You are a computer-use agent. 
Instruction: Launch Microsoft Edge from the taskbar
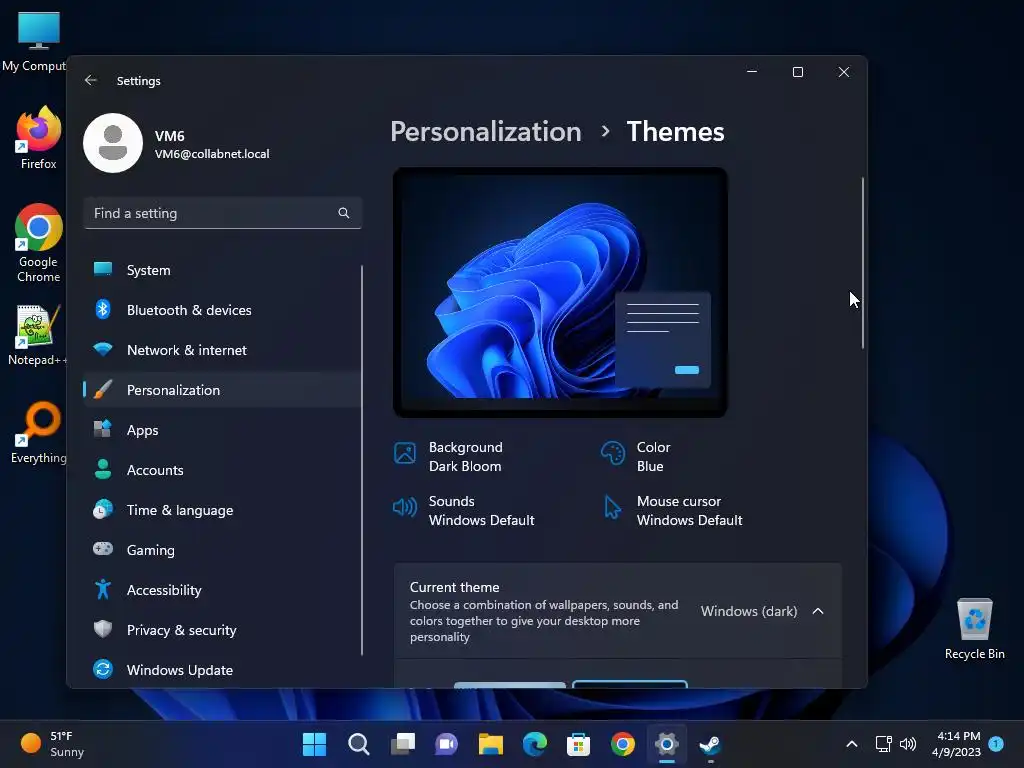point(535,744)
